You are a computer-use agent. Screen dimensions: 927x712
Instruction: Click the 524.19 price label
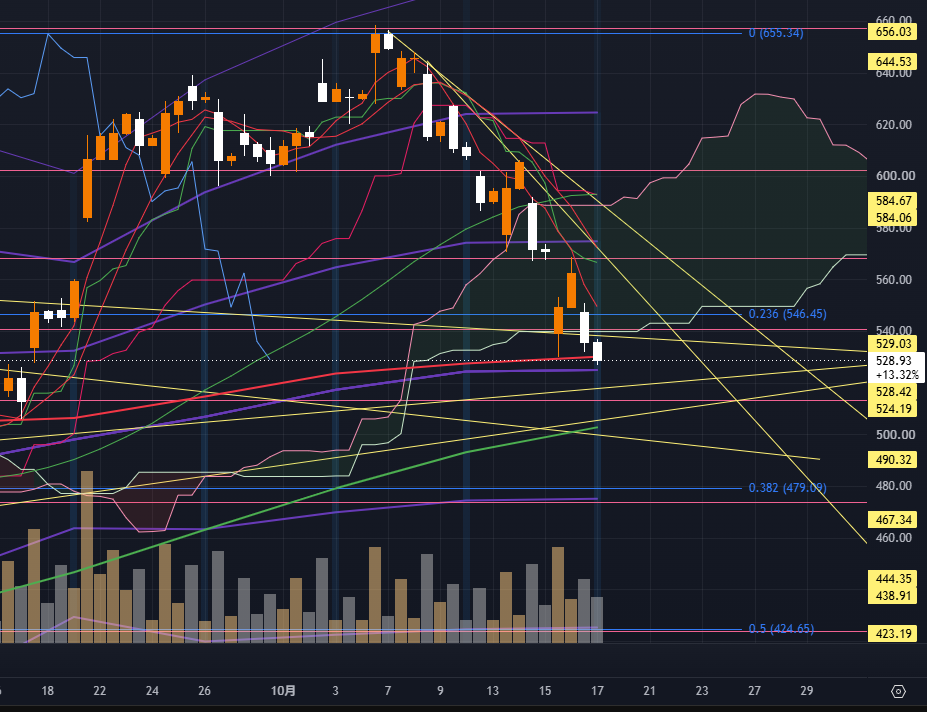pos(893,408)
